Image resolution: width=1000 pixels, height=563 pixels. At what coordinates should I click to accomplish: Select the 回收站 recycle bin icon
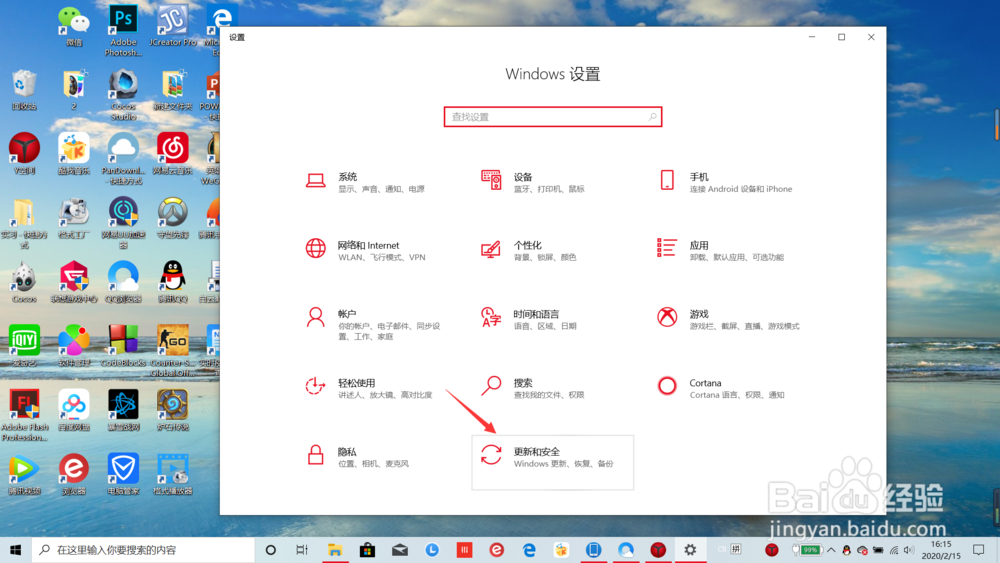click(24, 91)
